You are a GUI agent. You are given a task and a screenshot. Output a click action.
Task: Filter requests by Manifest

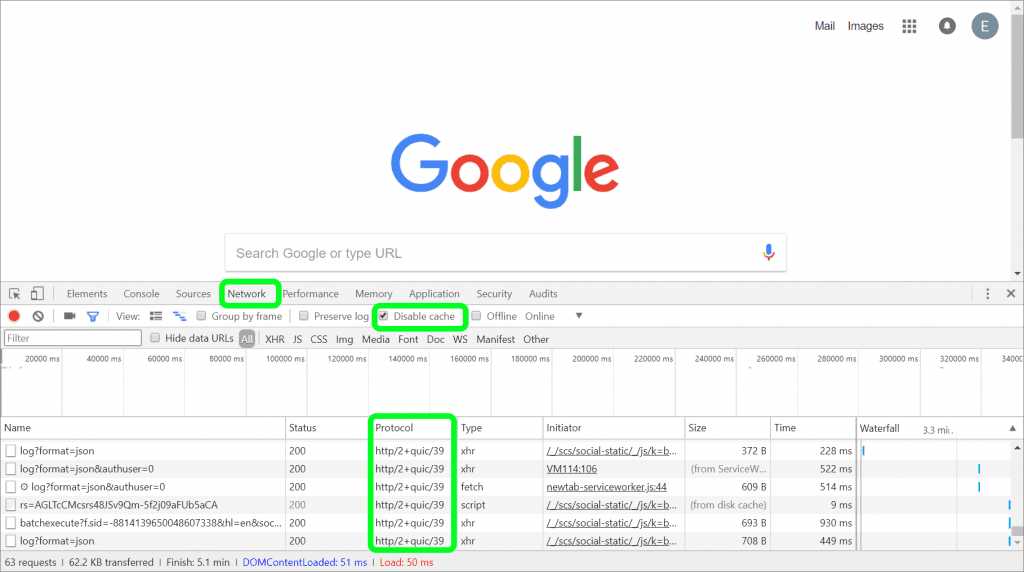click(495, 339)
